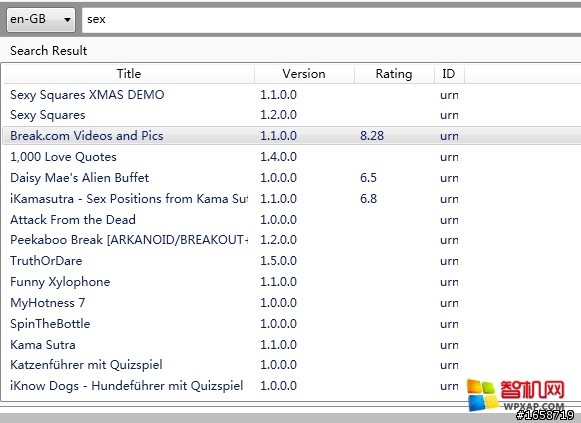Select row 'Katzenführer mit Quizspiel'
The image size is (581, 423).
pyautogui.click(x=292, y=365)
